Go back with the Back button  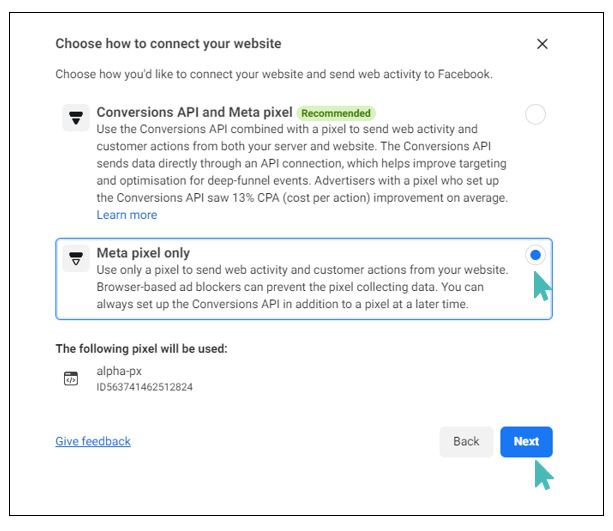pyautogui.click(x=466, y=441)
